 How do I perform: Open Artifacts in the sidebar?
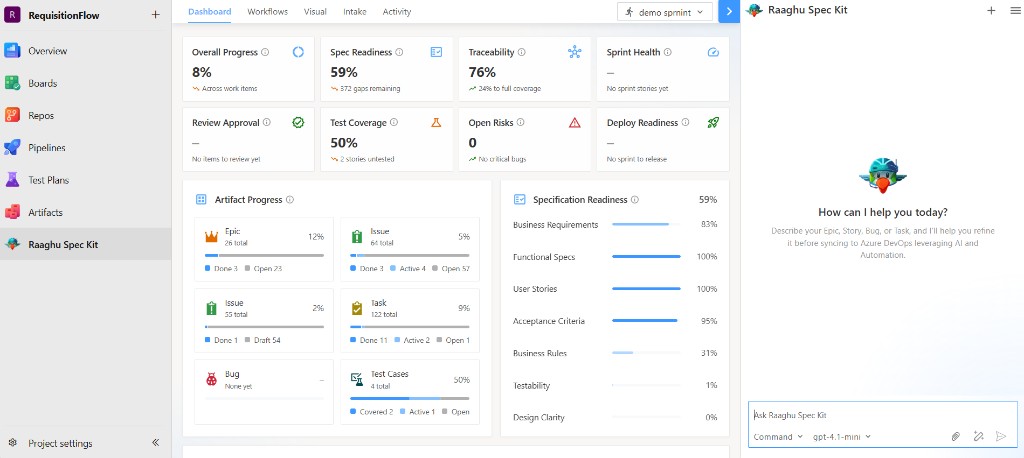coord(86,212)
